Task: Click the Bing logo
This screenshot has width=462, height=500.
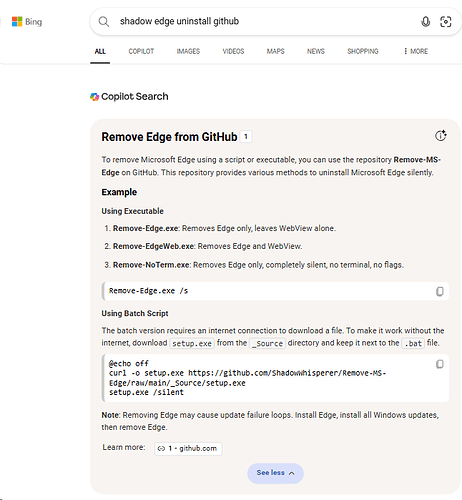Action: [27, 22]
